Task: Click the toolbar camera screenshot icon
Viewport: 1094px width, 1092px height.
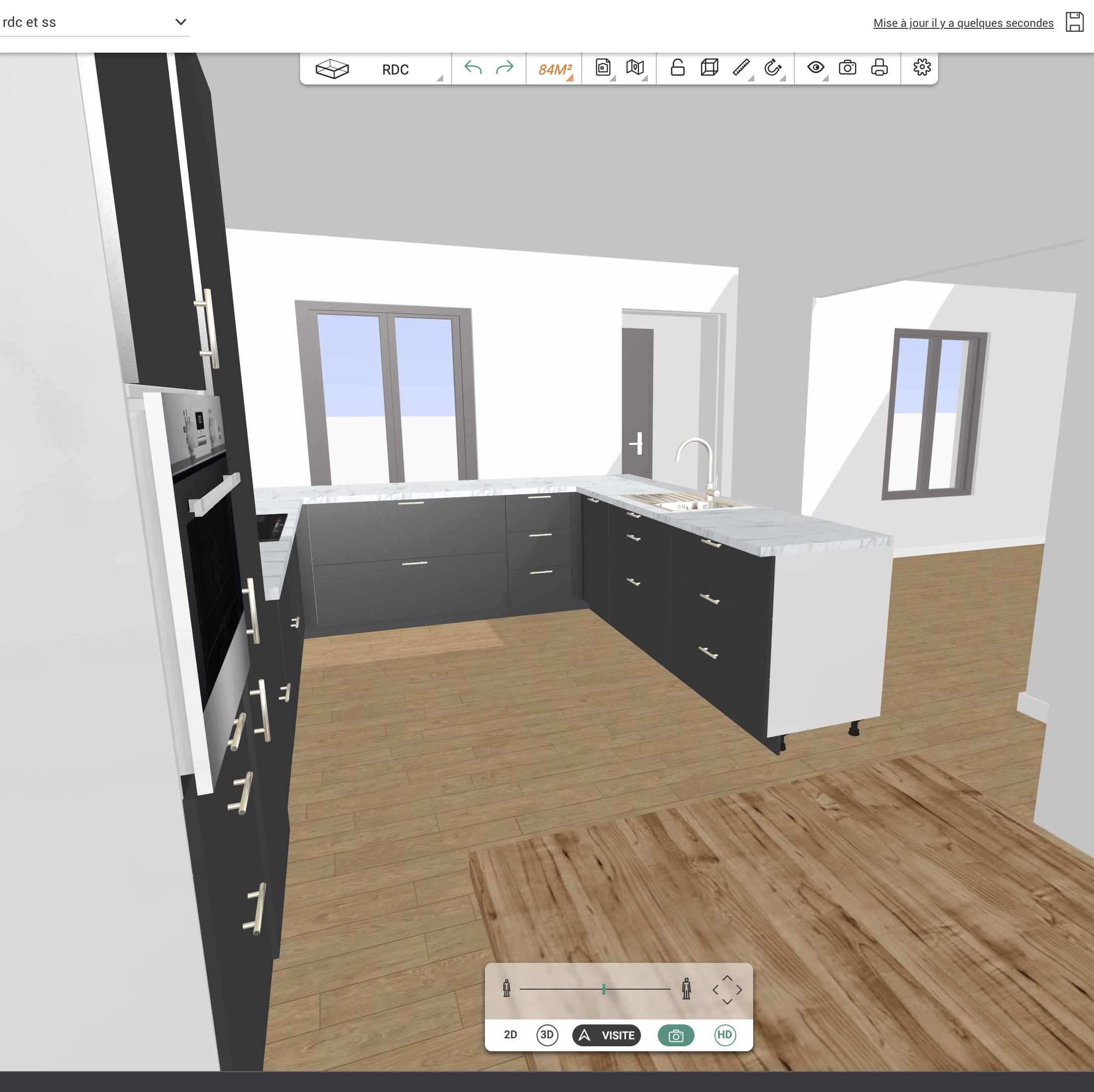Action: 848,68
